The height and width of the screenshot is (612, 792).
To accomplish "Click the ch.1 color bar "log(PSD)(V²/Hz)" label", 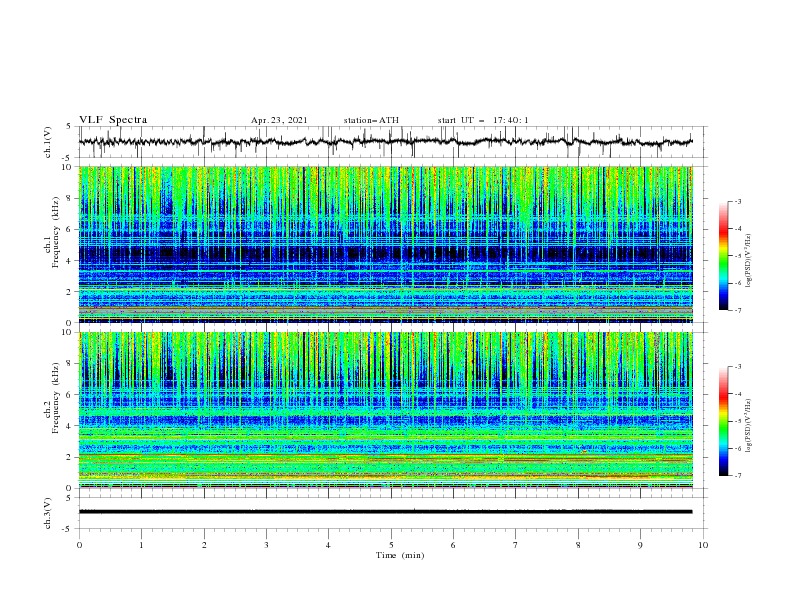I will tap(749, 261).
